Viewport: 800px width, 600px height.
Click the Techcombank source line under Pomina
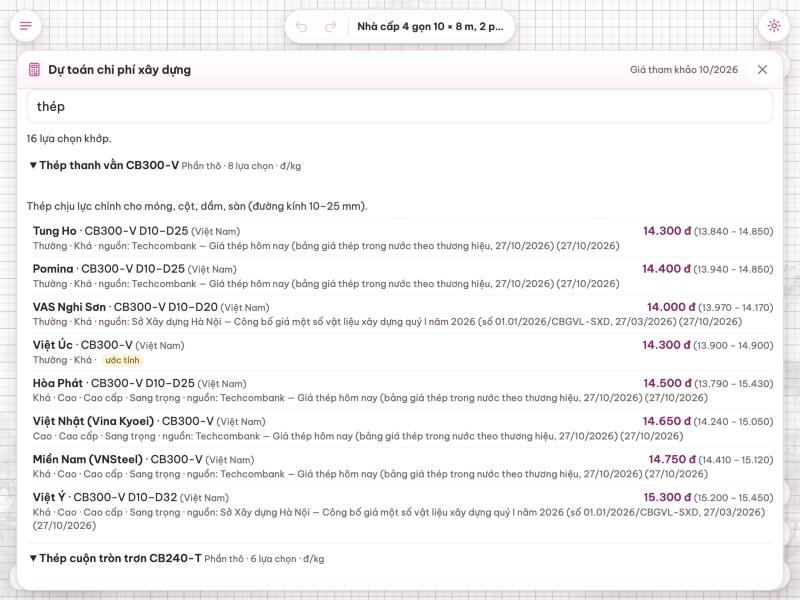(x=375, y=284)
